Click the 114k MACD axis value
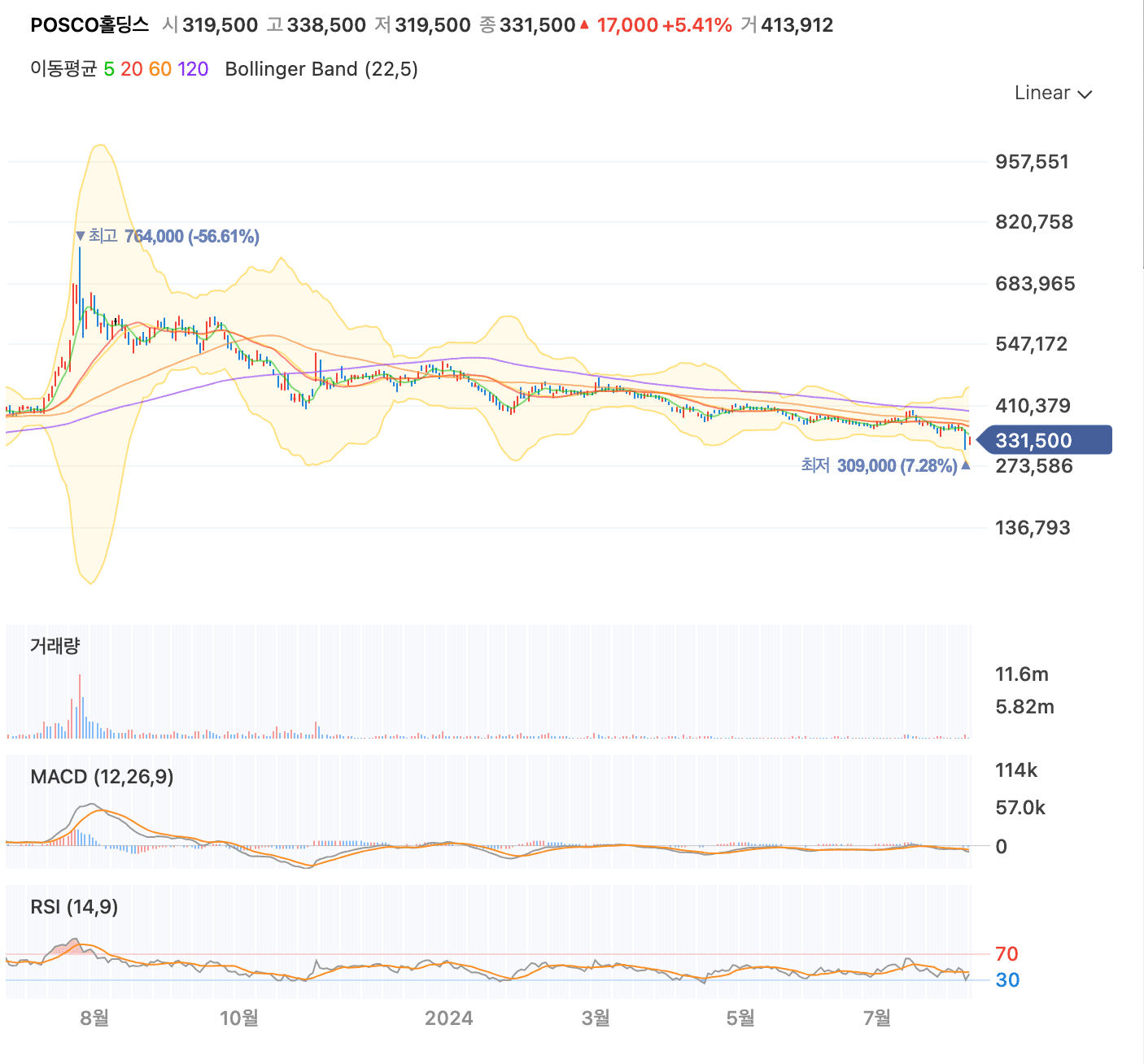Screen dimensions: 1144x1064 click(x=1016, y=770)
